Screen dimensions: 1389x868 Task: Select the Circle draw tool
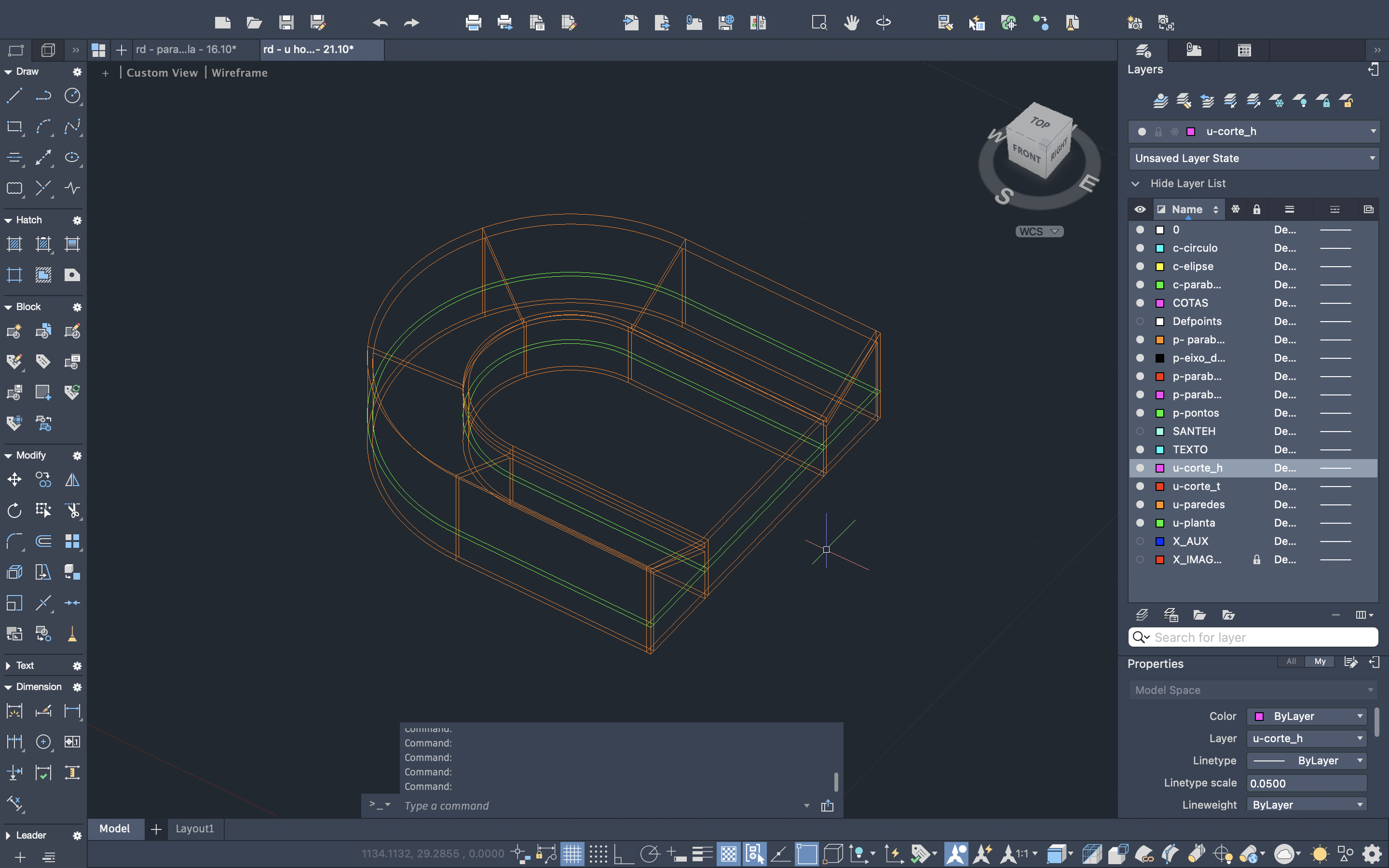click(72, 95)
